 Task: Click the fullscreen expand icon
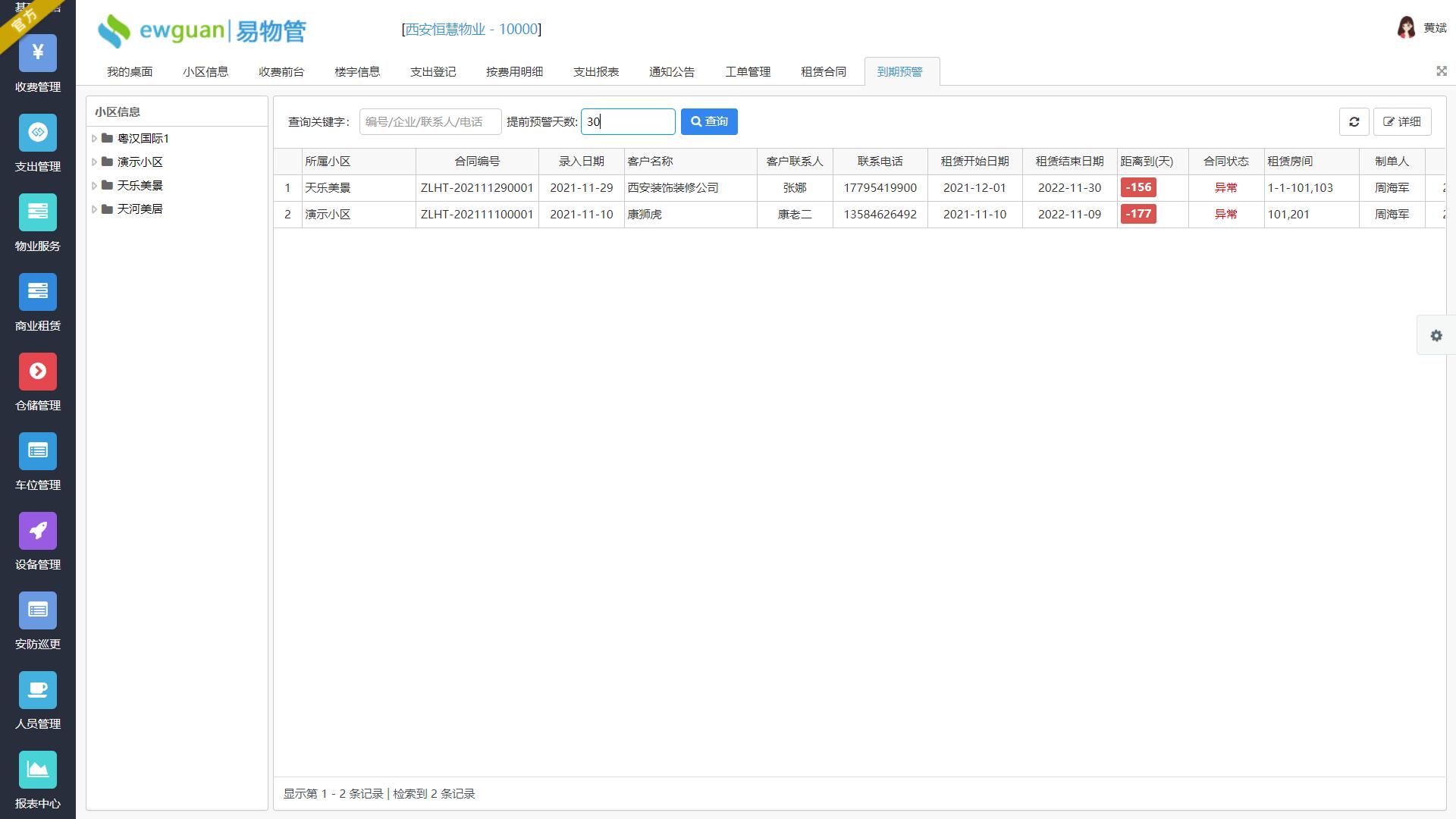coord(1441,71)
